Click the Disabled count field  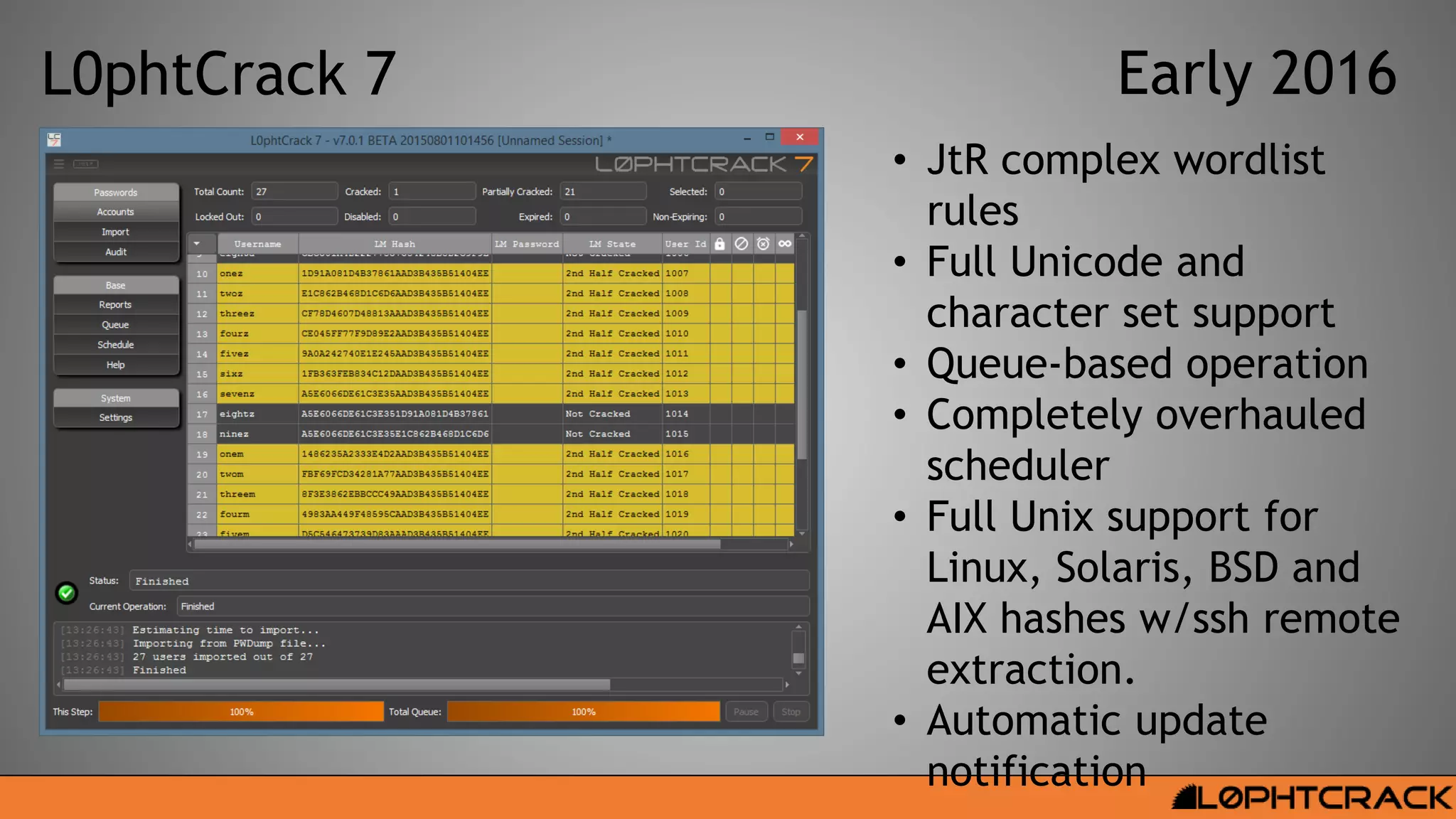coord(432,216)
